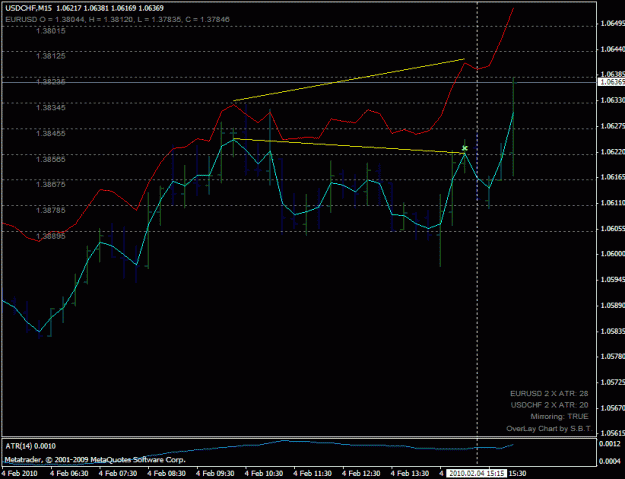The width and height of the screenshot is (625, 479).
Task: Click the 4 Feb 13:30 time label
Action: pos(409,473)
